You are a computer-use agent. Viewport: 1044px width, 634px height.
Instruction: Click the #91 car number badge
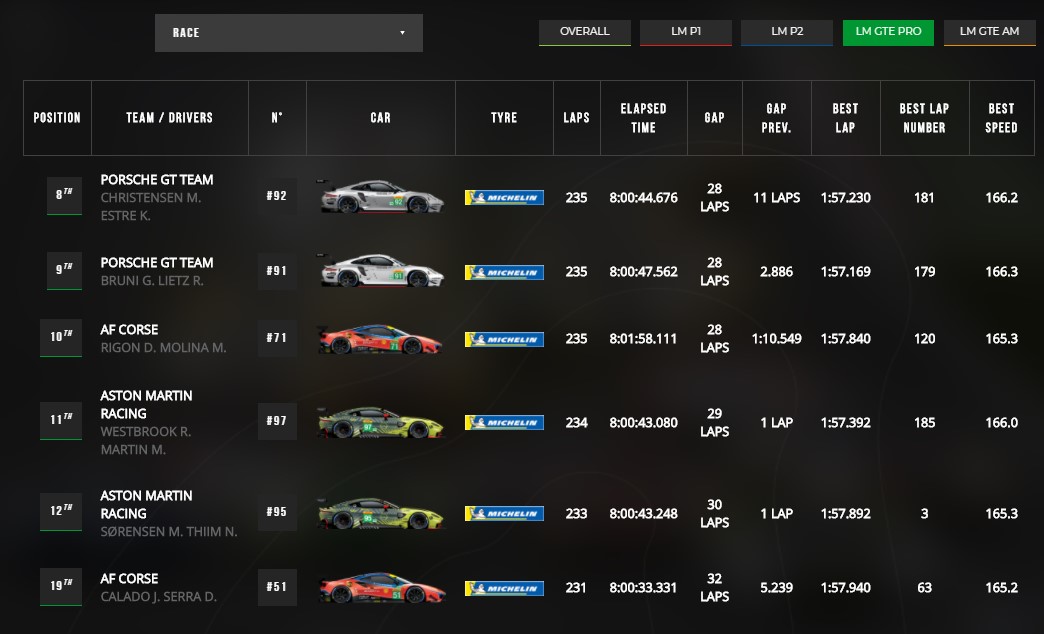pyautogui.click(x=277, y=271)
